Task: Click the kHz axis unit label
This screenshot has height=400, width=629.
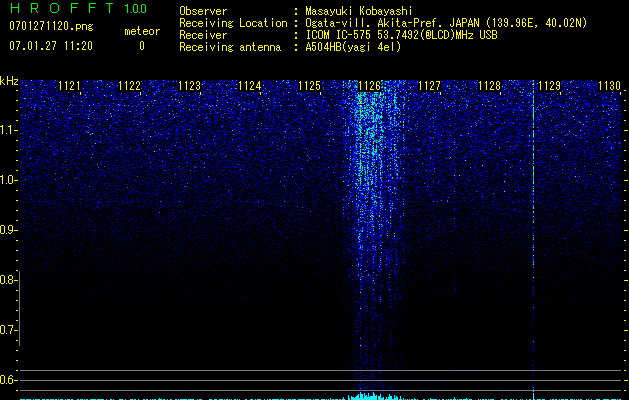Action: tap(9, 81)
